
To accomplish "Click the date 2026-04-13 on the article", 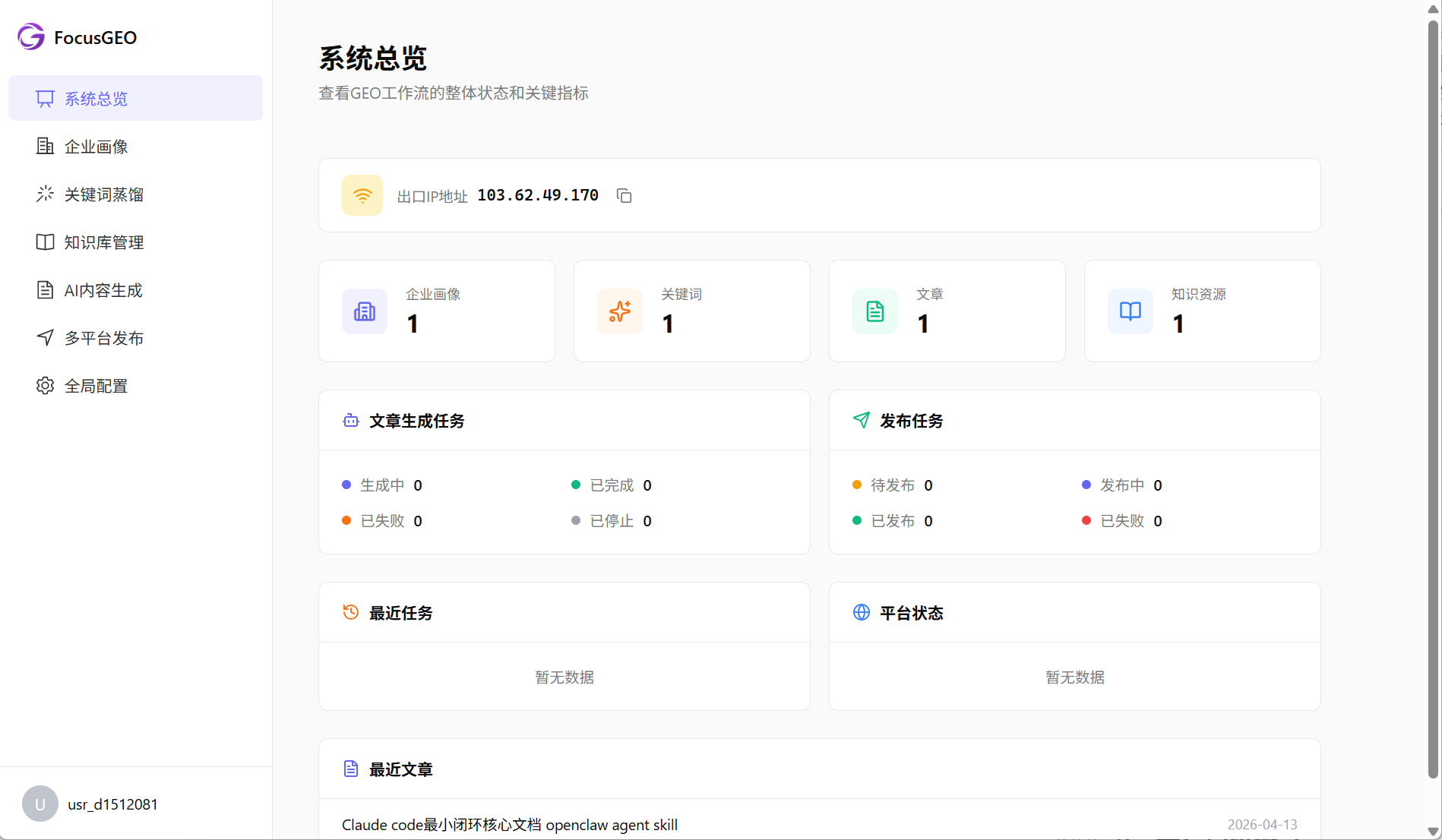I will pos(1261,824).
